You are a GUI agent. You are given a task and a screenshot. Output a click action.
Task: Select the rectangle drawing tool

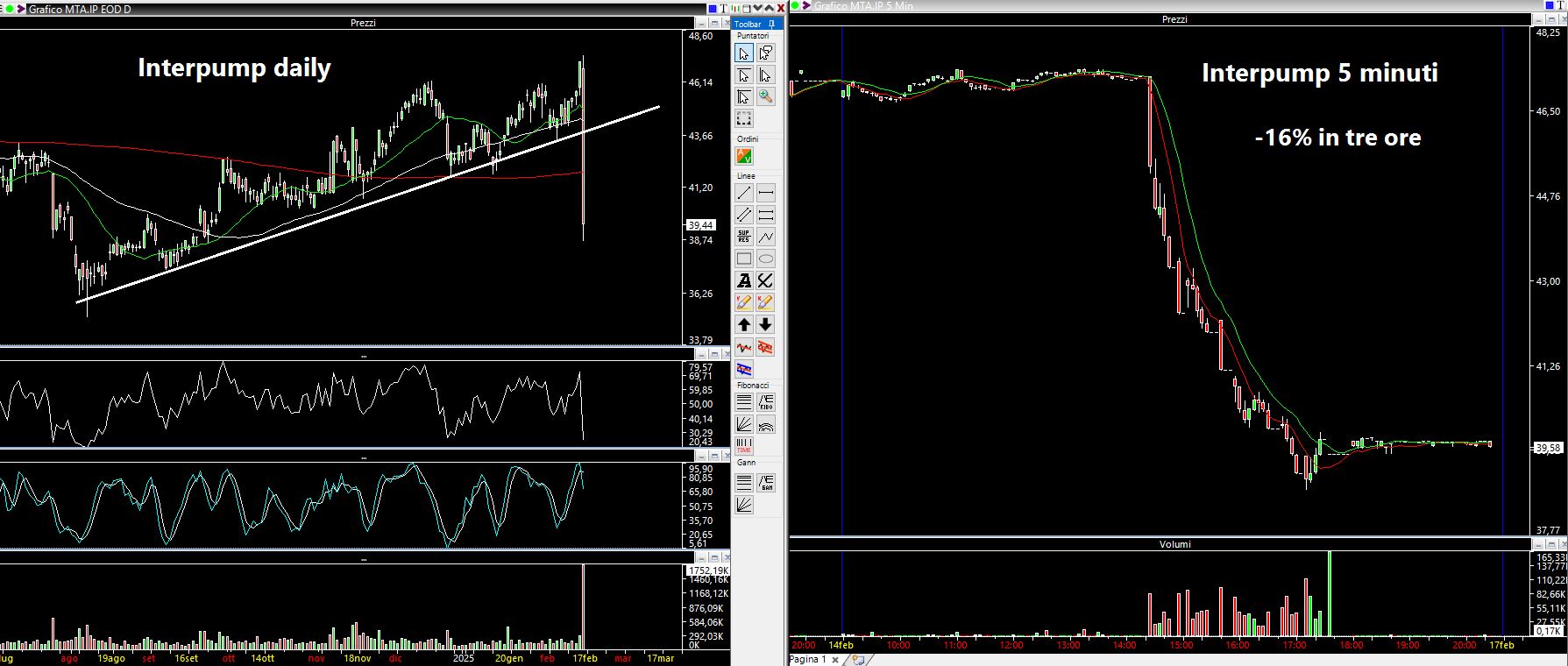(x=744, y=259)
